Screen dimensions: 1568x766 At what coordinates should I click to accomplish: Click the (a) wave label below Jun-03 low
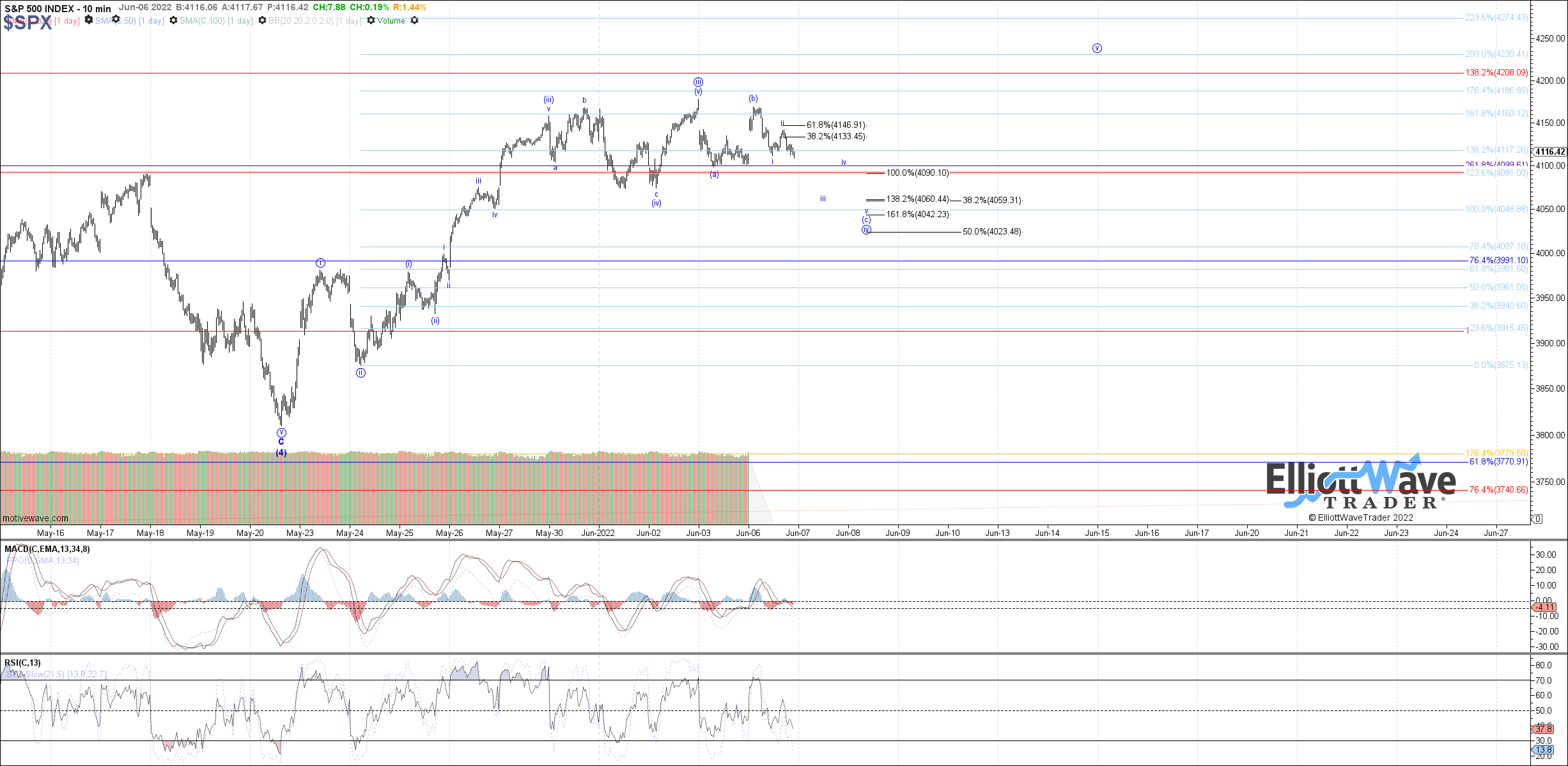(714, 175)
